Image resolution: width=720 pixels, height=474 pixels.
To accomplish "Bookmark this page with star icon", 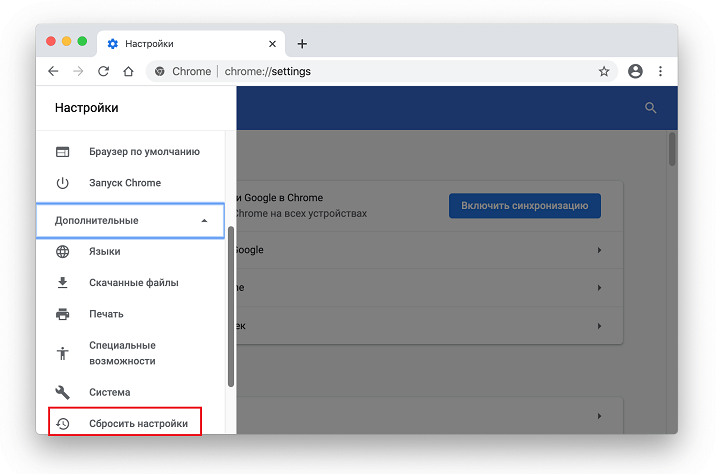I will 604,71.
